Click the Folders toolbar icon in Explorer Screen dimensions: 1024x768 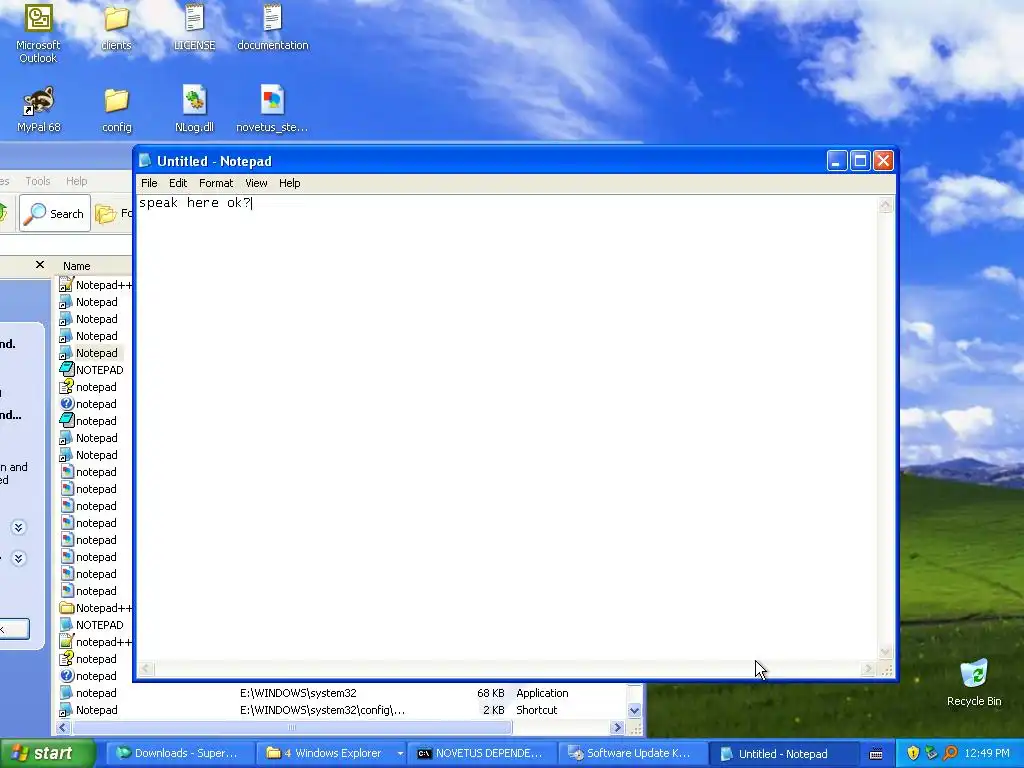[x=106, y=214]
